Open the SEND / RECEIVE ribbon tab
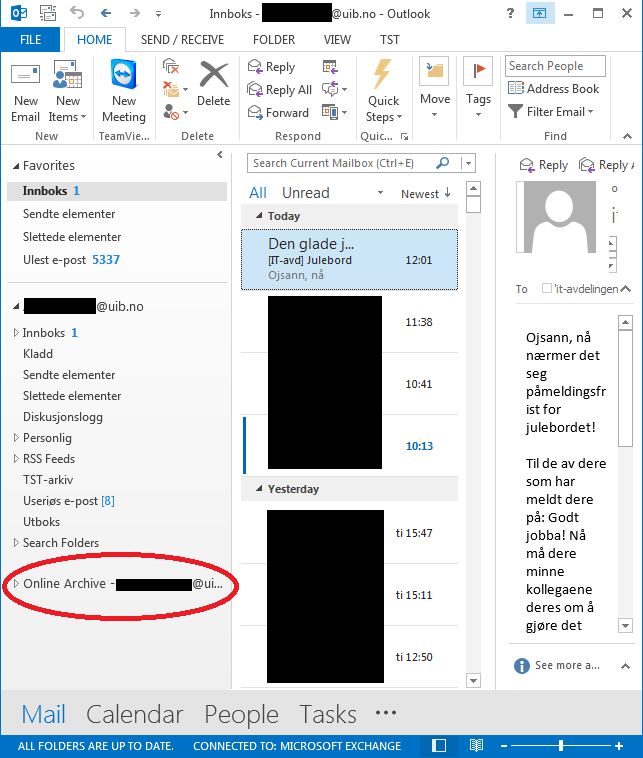The height and width of the screenshot is (758, 643). pyautogui.click(x=183, y=40)
